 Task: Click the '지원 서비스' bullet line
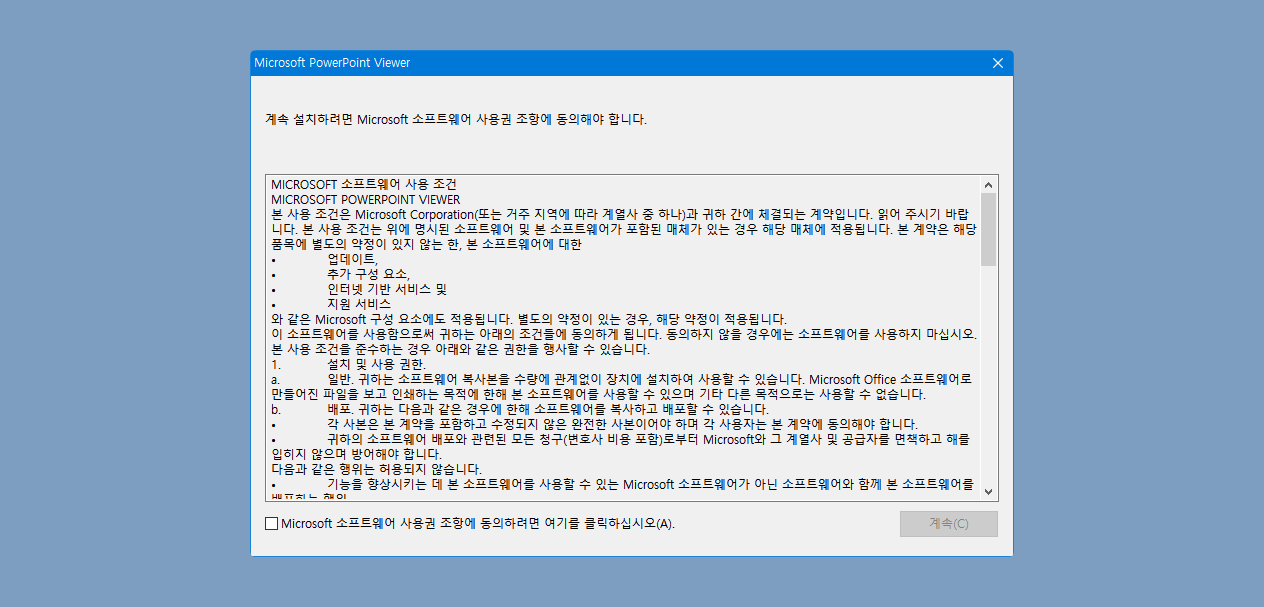click(331, 304)
